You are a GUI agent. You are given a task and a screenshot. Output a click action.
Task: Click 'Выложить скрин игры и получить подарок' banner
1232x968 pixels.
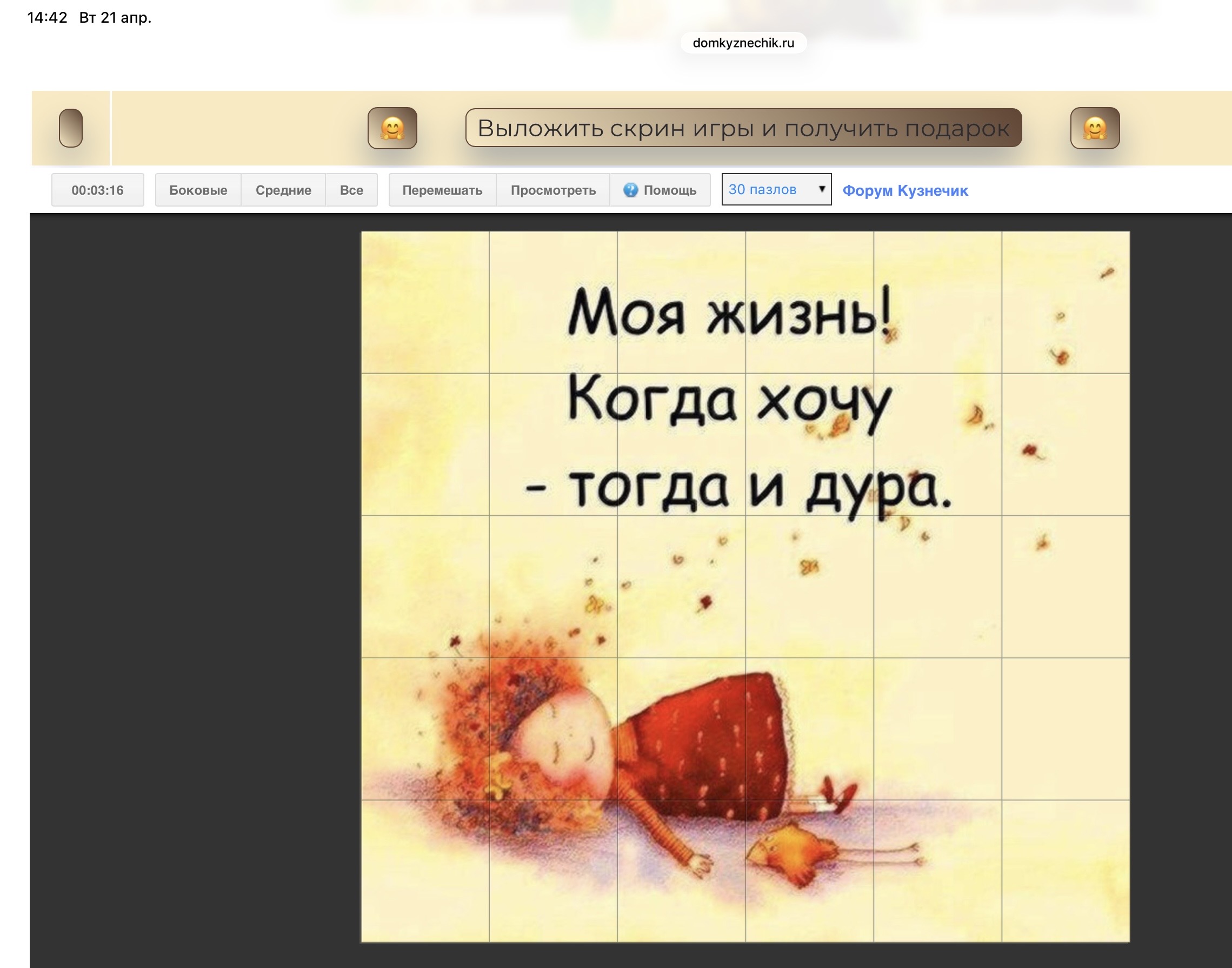click(x=743, y=128)
